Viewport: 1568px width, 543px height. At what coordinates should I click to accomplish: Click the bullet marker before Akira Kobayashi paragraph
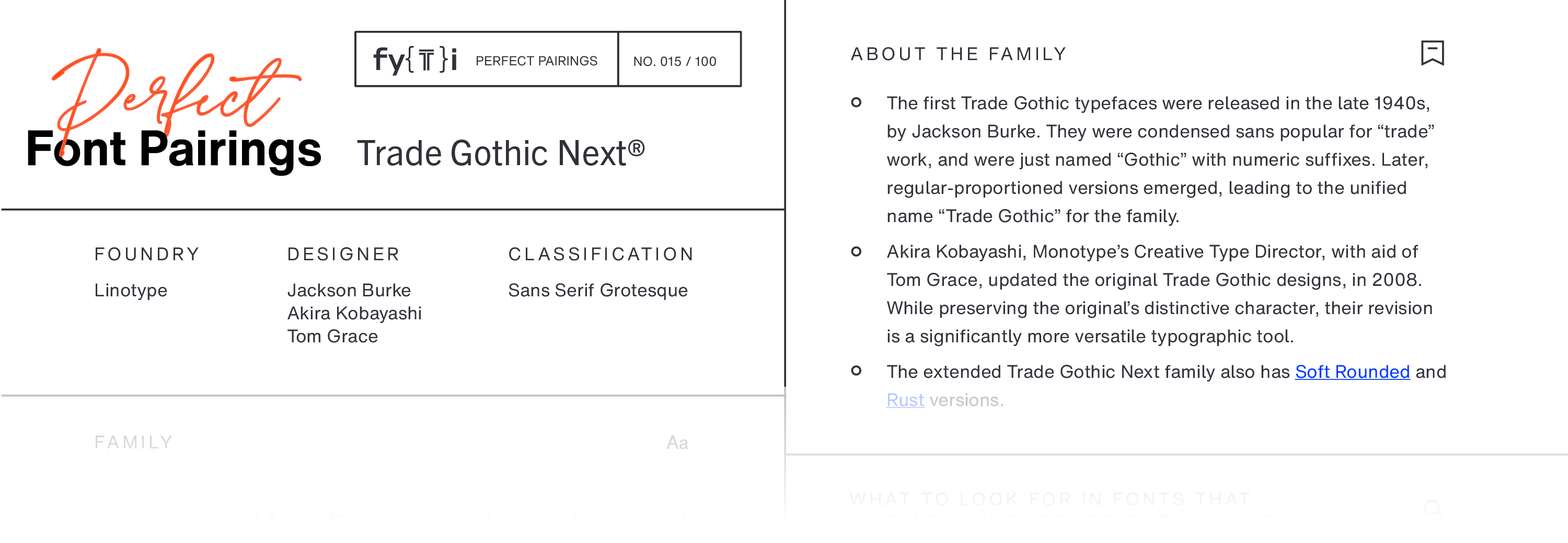[856, 251]
